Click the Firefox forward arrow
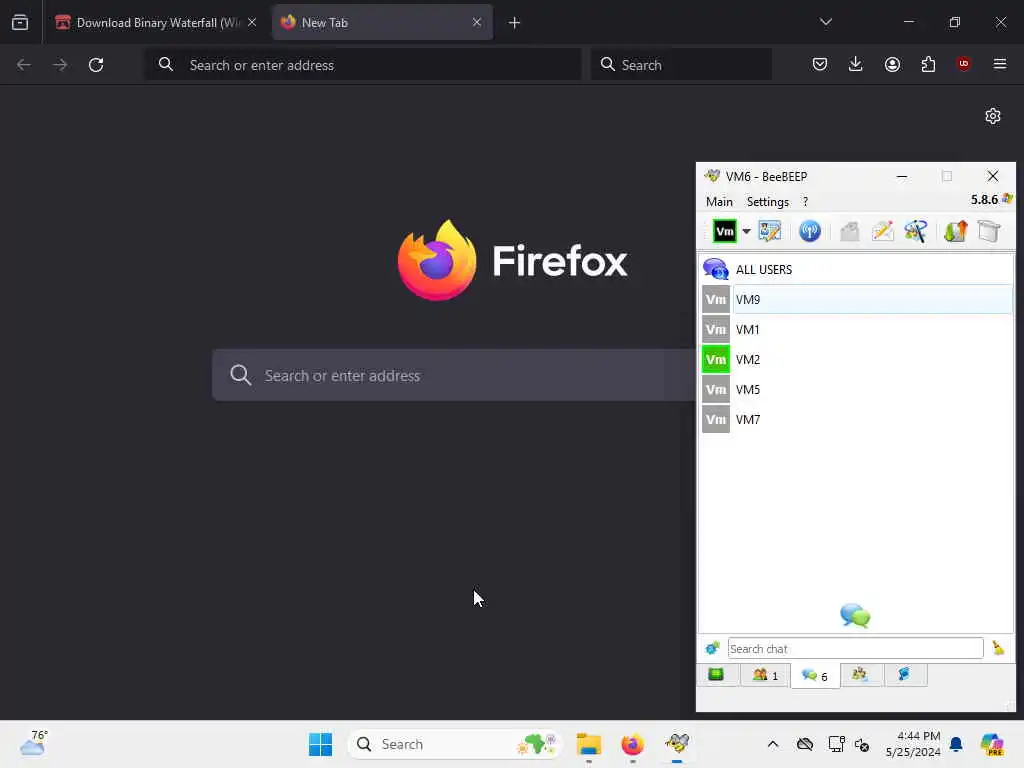 [x=60, y=65]
